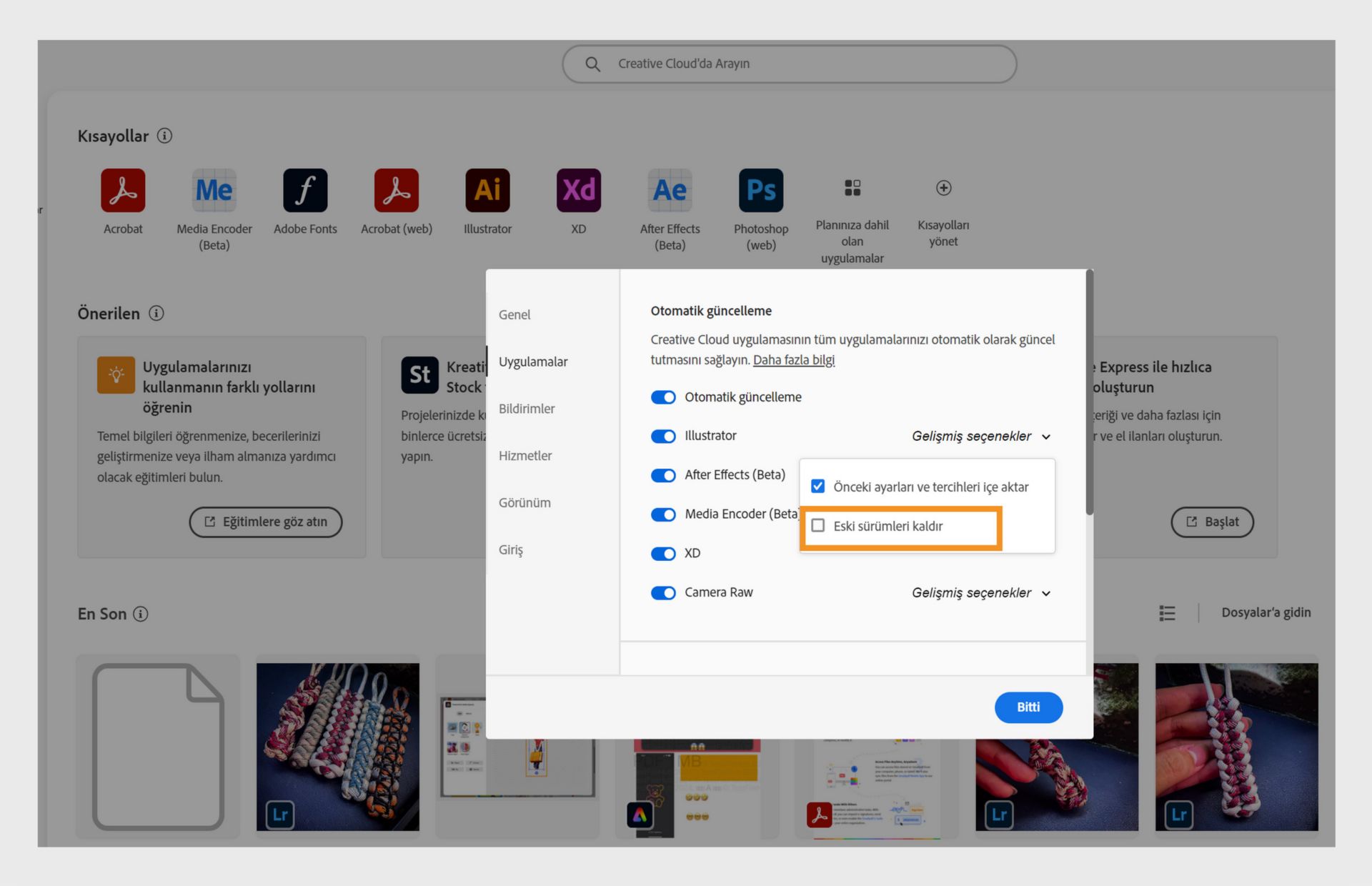Turn off Camera Raw auto-update toggle
The width and height of the screenshot is (1372, 886).
coord(663,593)
